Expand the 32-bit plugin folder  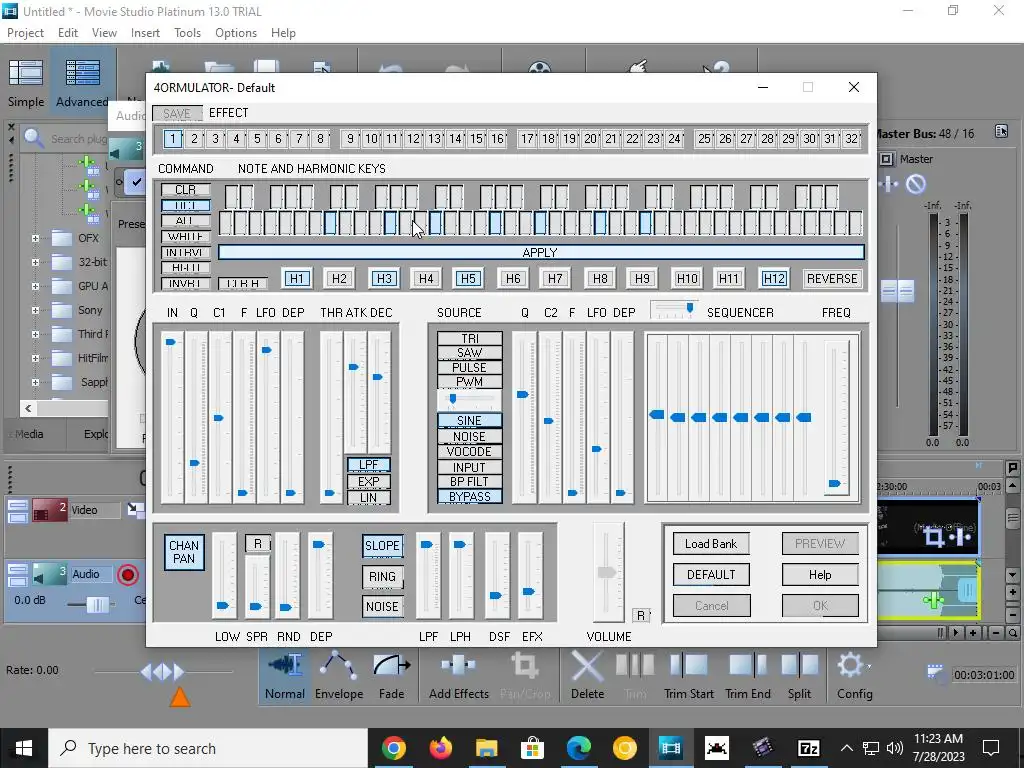(35, 263)
